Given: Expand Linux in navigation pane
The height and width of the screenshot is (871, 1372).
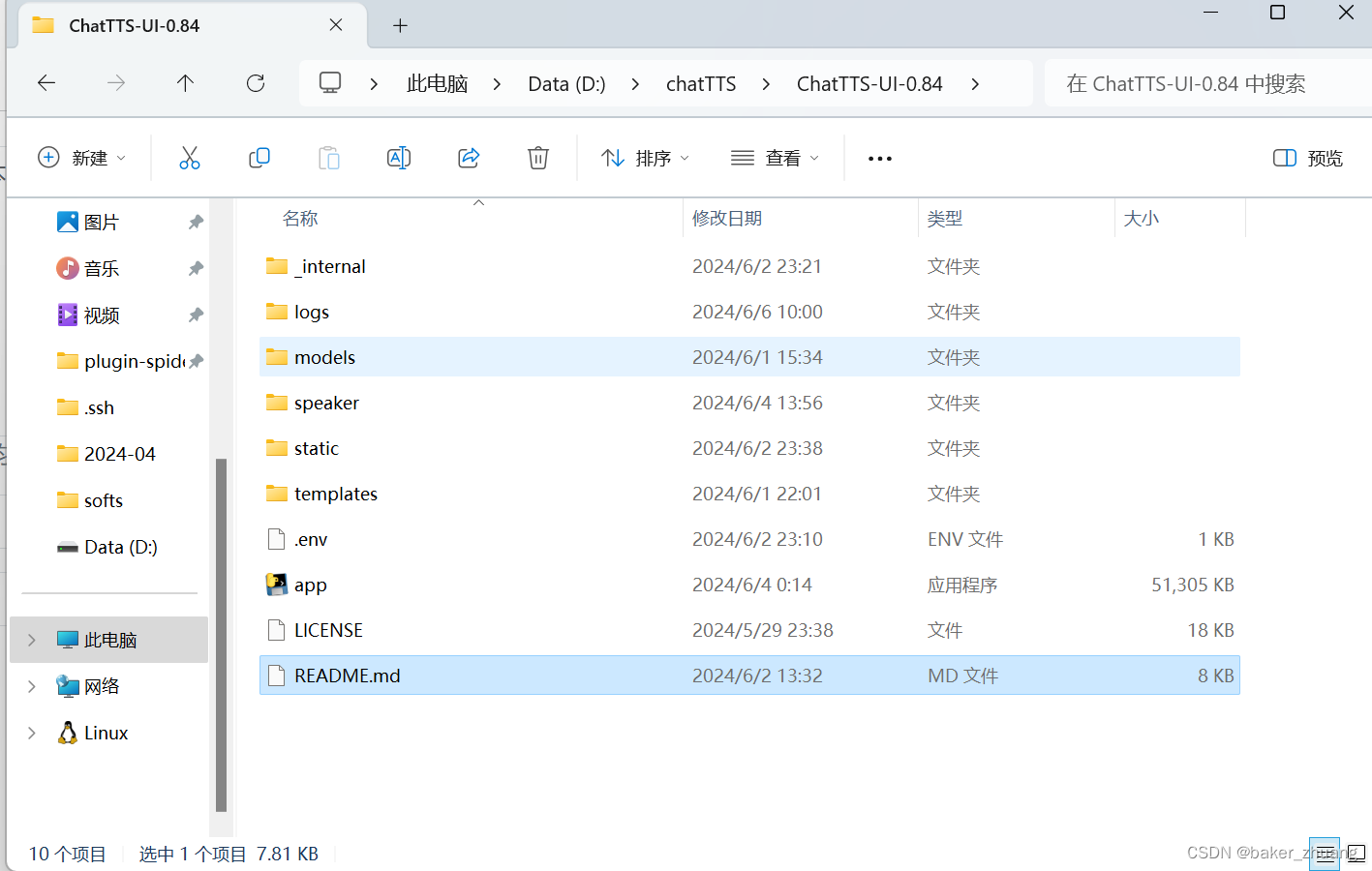Looking at the screenshot, I should [x=32, y=733].
